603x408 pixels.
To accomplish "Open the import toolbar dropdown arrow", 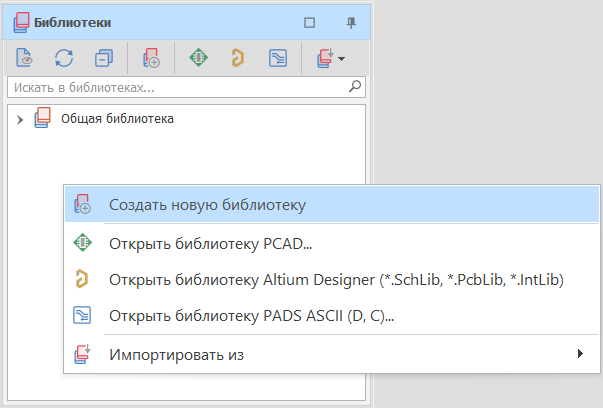I will point(341,59).
